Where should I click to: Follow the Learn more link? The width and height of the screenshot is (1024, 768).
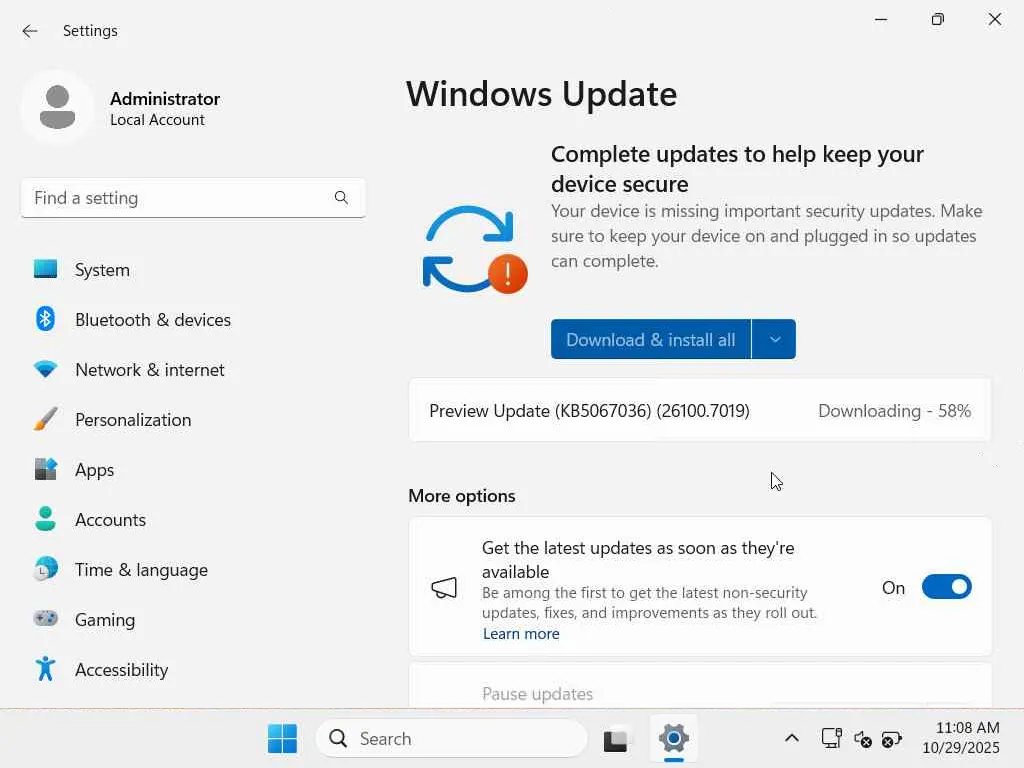(x=521, y=633)
